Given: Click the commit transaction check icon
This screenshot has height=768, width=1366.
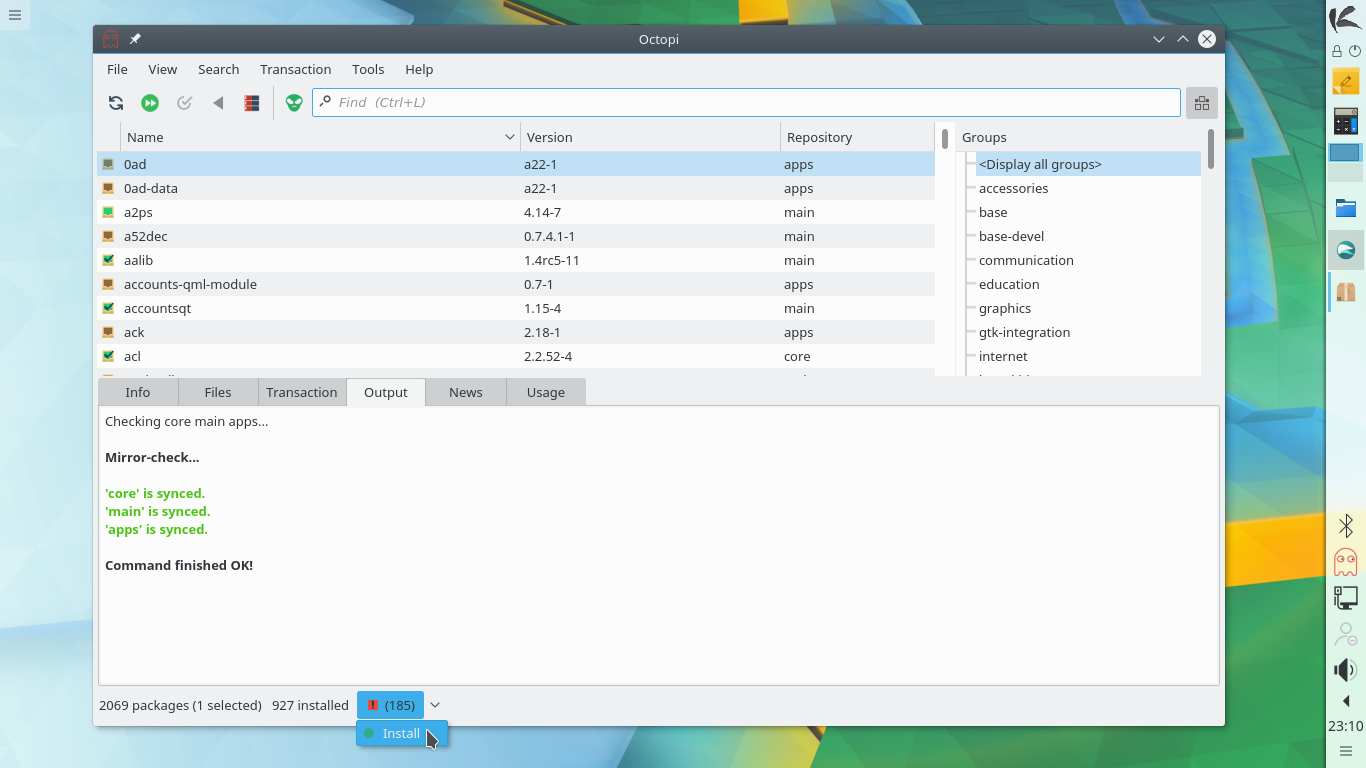Looking at the screenshot, I should (184, 103).
